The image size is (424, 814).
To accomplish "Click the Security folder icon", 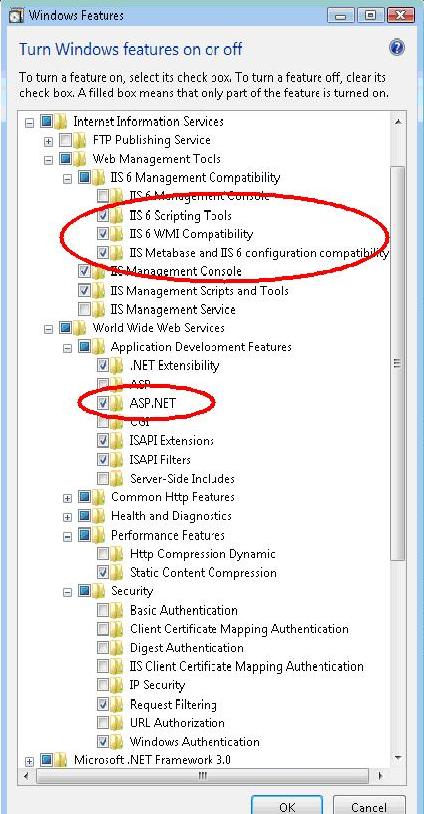I will (x=99, y=591).
